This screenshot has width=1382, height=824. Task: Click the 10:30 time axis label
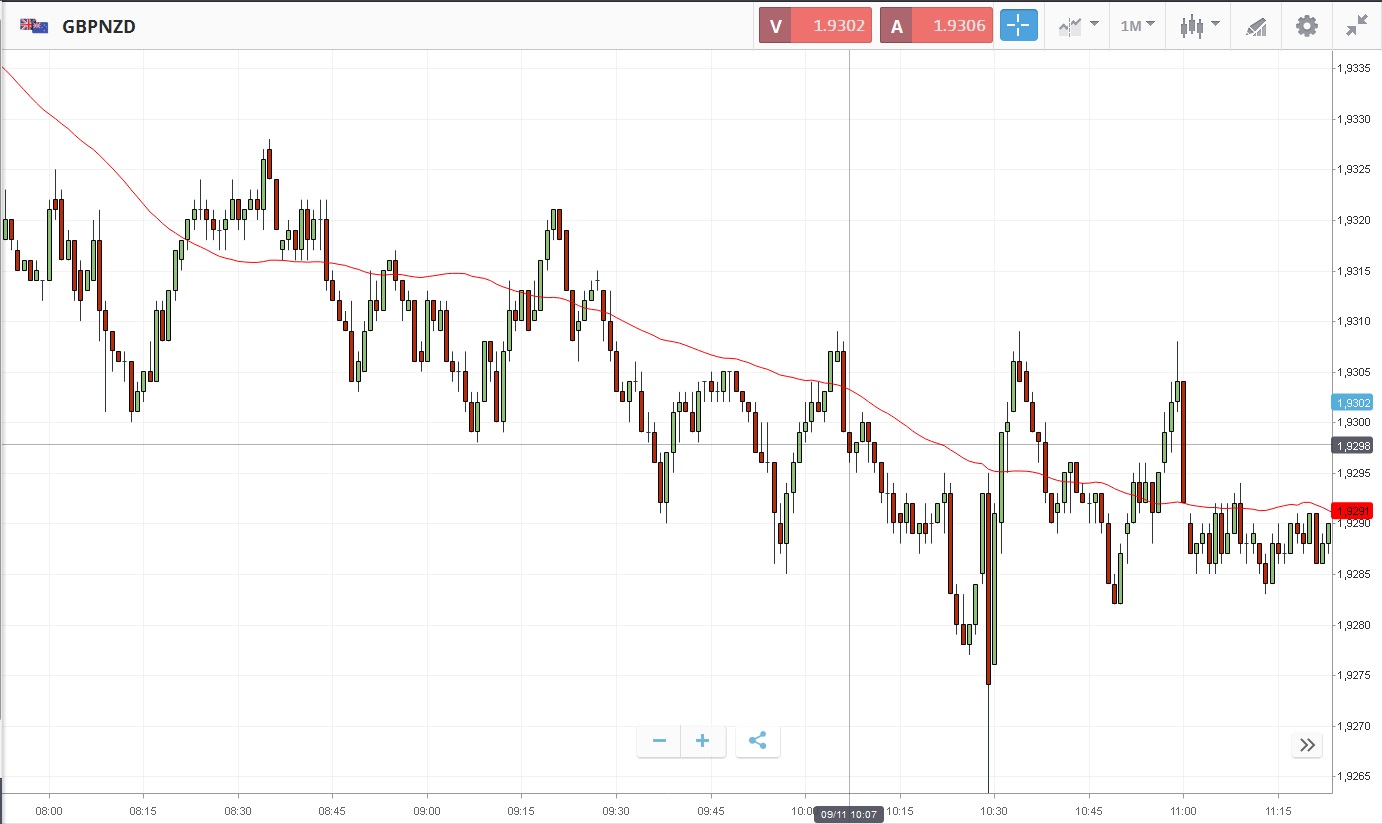pos(993,810)
